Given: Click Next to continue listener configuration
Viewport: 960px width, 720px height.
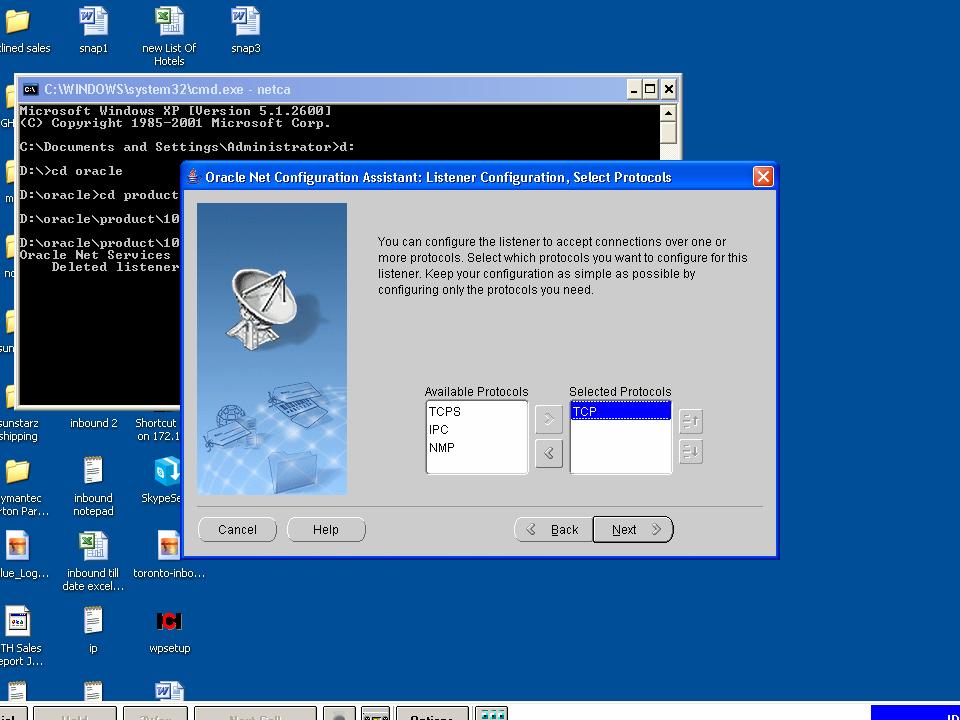Looking at the screenshot, I should click(x=633, y=530).
